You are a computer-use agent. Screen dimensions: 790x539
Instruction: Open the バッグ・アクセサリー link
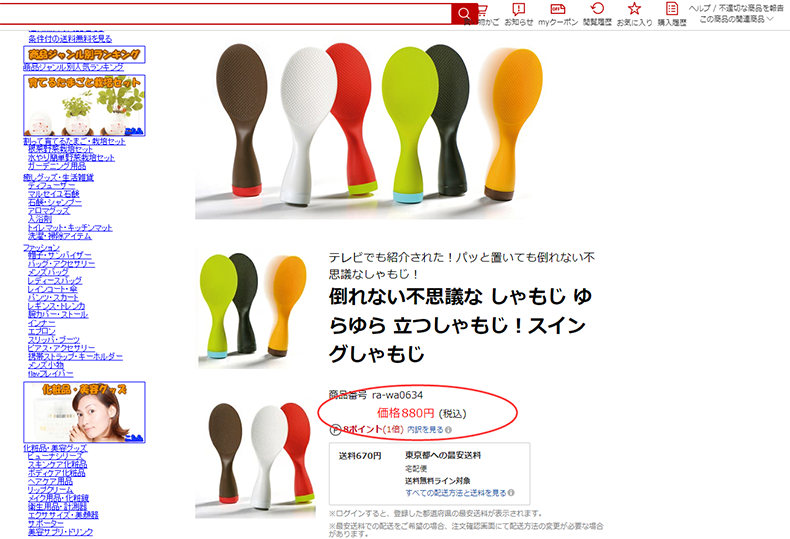point(61,263)
